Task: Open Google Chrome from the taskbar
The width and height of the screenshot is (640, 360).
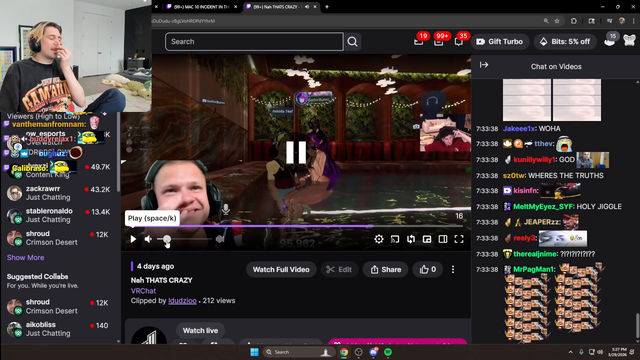Action: 344,352
